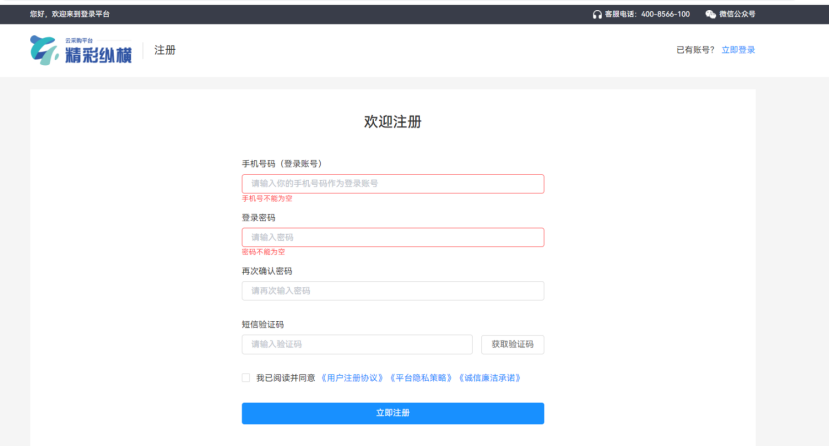The height and width of the screenshot is (446, 830).
Task: Click the 注册 header label
Action: coord(165,50)
